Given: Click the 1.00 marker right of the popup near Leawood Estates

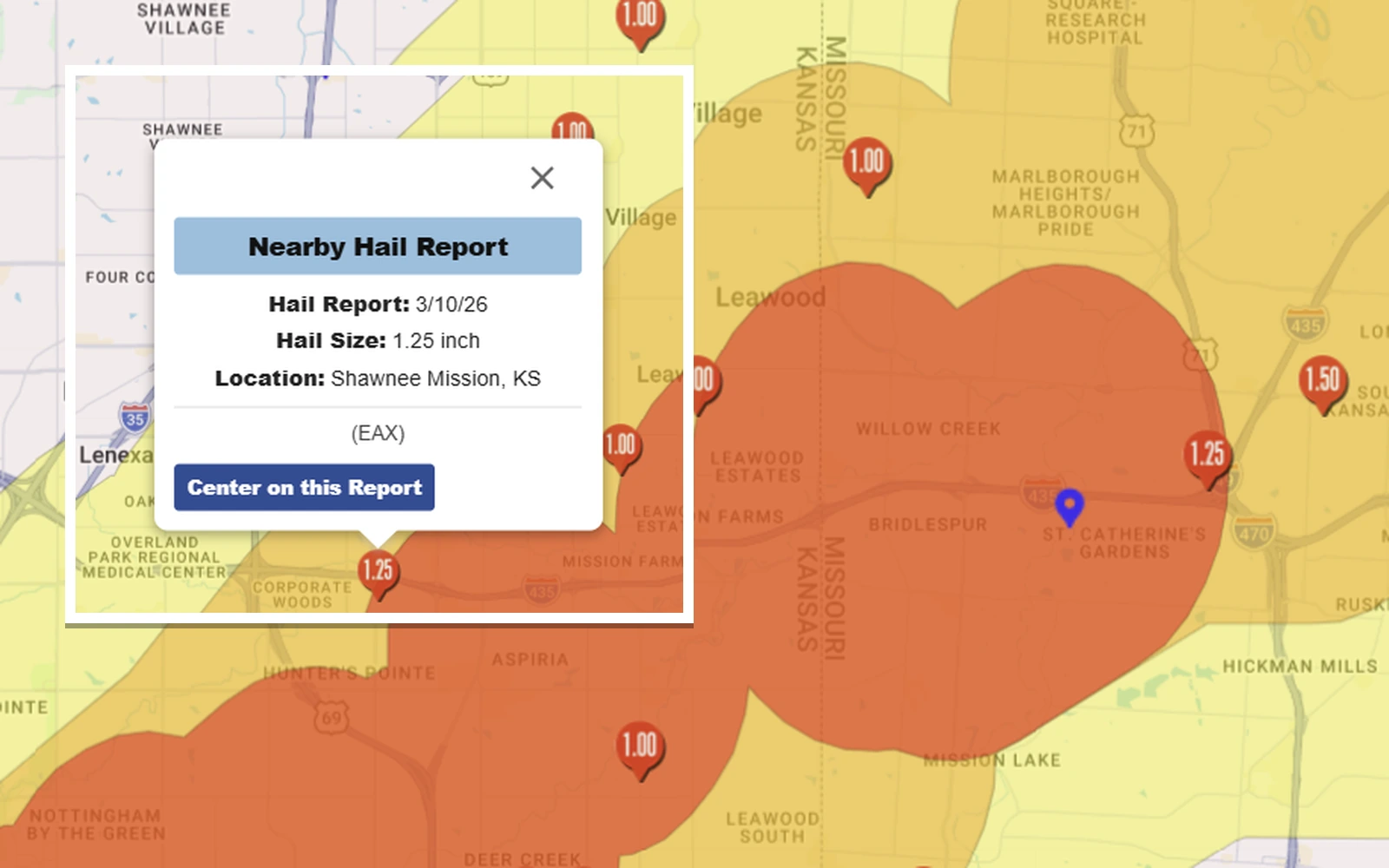Looking at the screenshot, I should [621, 449].
